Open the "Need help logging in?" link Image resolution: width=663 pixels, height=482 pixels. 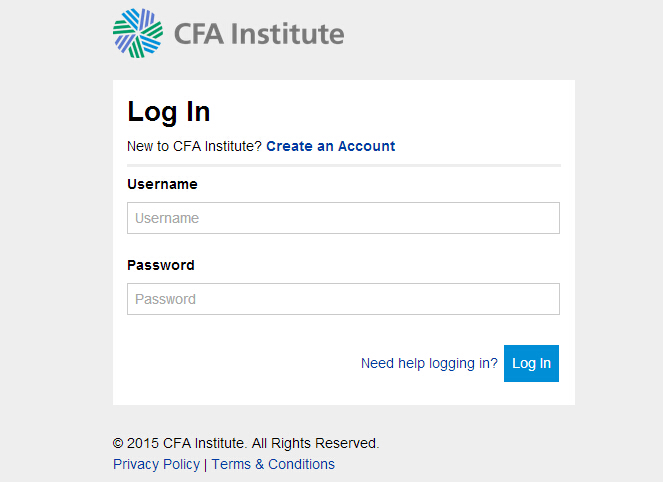[429, 363]
